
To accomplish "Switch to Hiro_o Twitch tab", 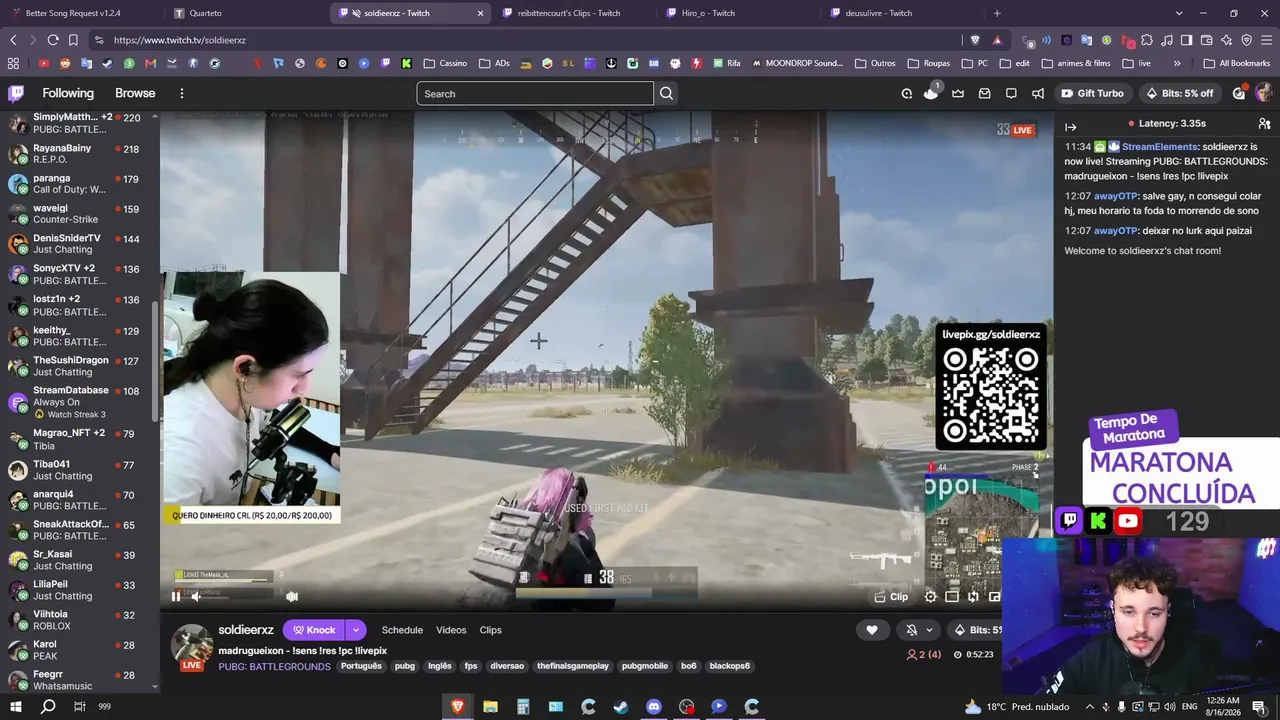I will [740, 13].
